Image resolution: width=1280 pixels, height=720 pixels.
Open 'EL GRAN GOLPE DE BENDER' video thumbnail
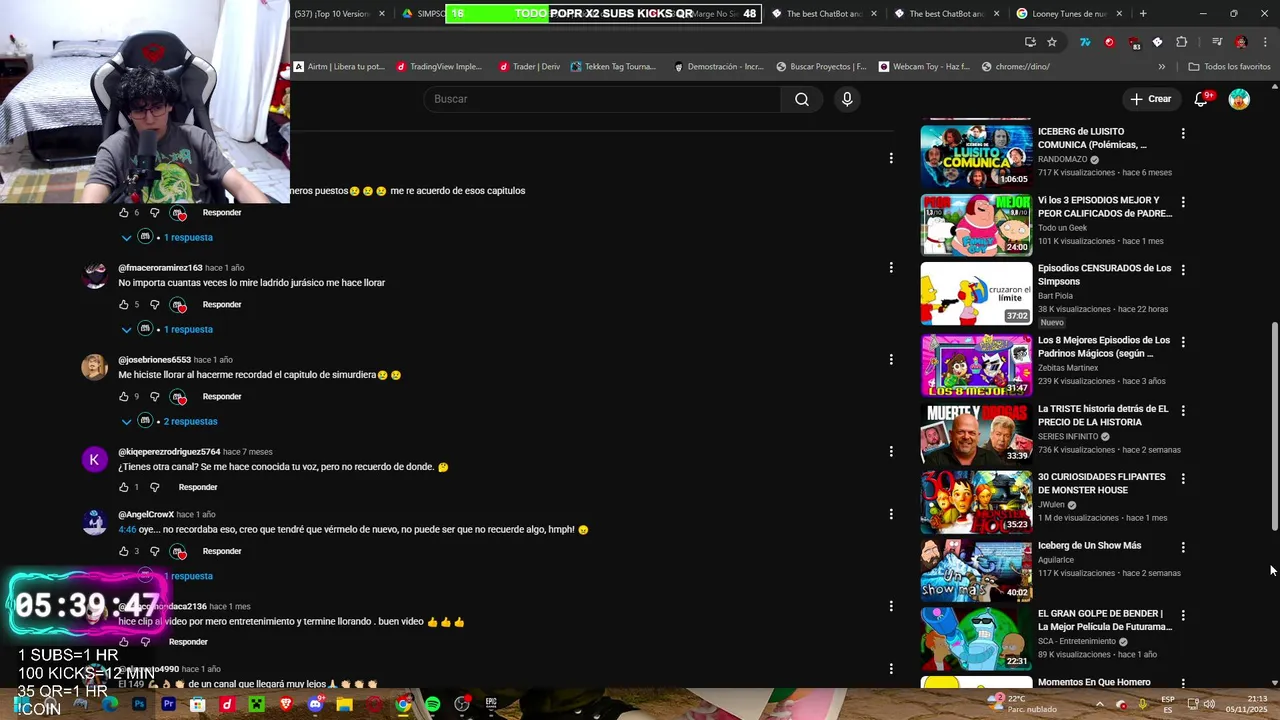(976, 638)
